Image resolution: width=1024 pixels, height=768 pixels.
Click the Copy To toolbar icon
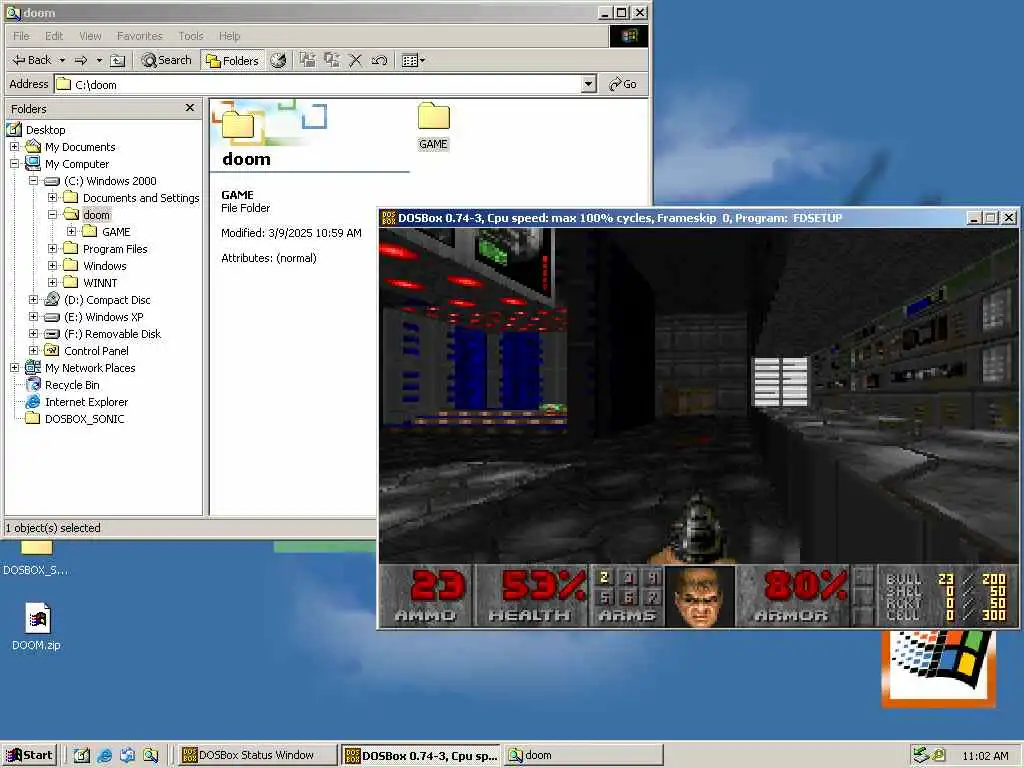(331, 60)
